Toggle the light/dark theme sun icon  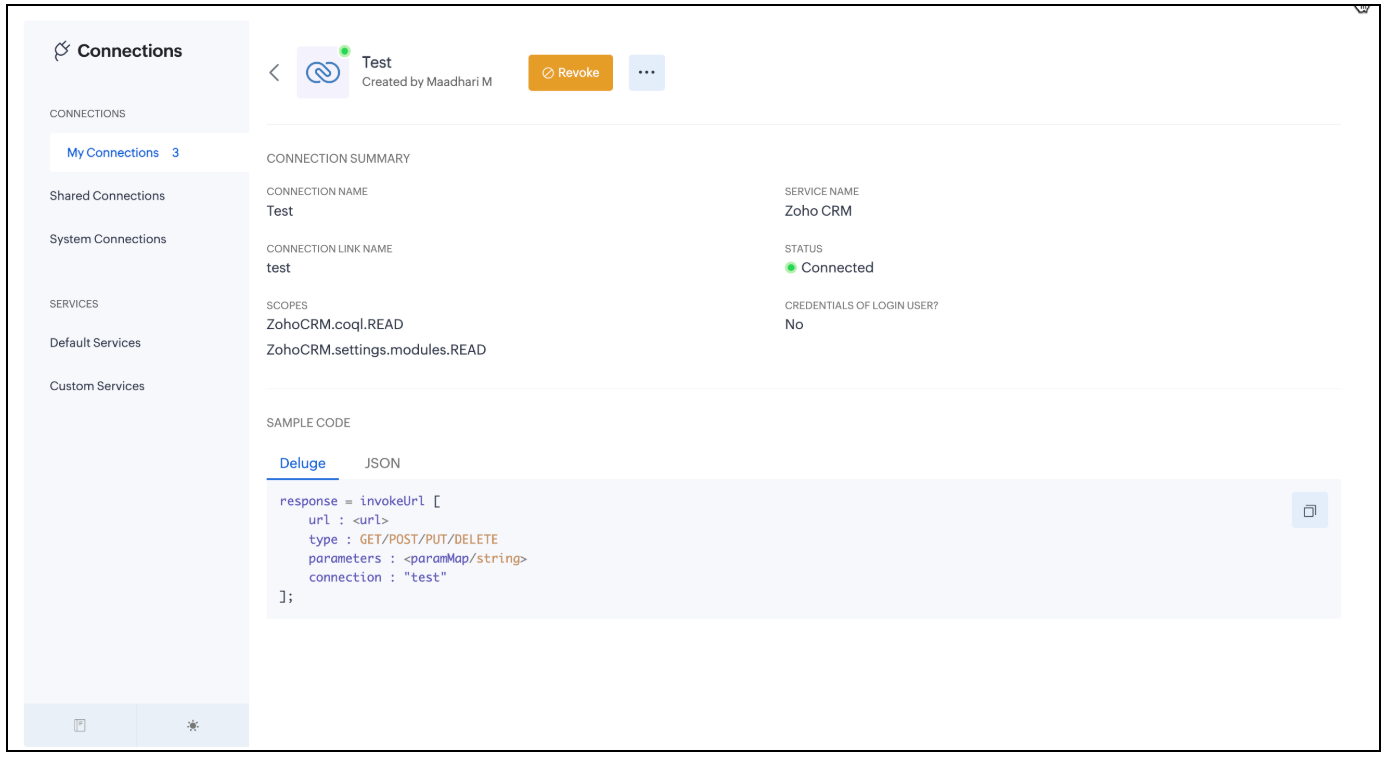point(193,725)
